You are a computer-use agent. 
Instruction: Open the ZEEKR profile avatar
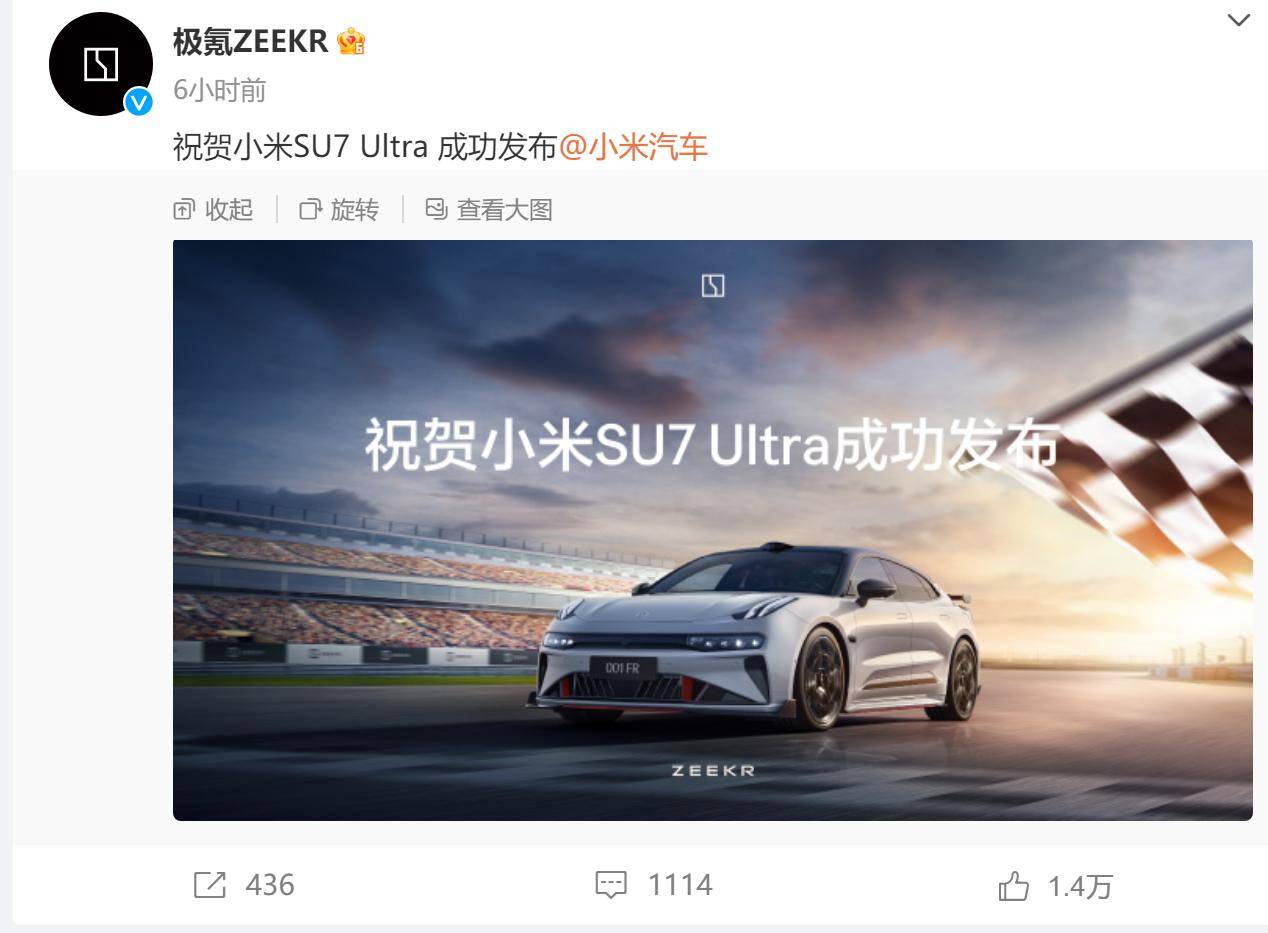coord(100,65)
